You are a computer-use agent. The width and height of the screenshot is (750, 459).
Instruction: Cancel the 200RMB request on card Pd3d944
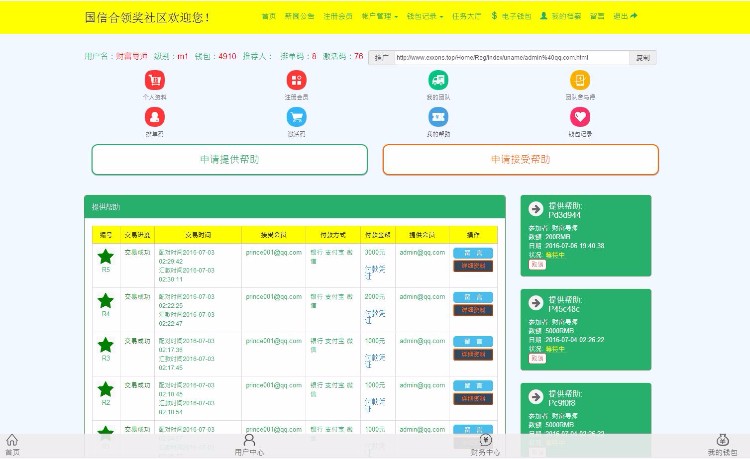(x=537, y=264)
